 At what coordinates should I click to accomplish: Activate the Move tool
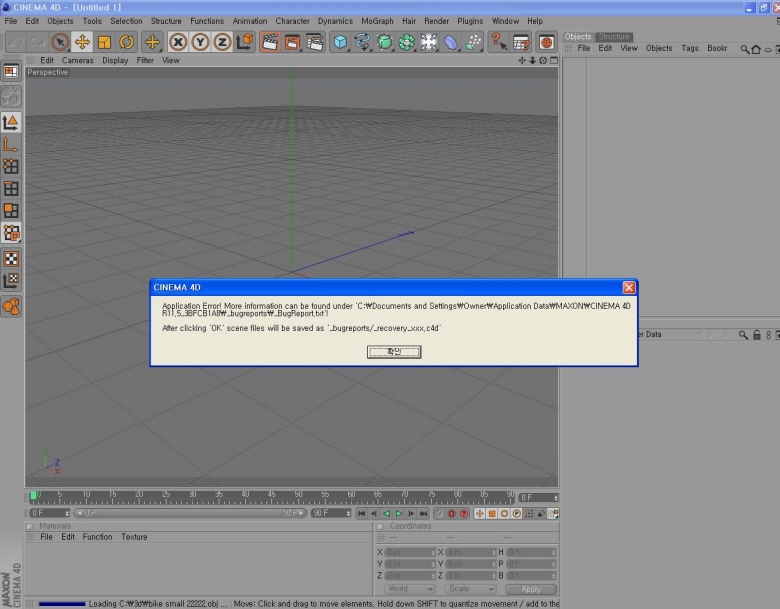coord(82,42)
